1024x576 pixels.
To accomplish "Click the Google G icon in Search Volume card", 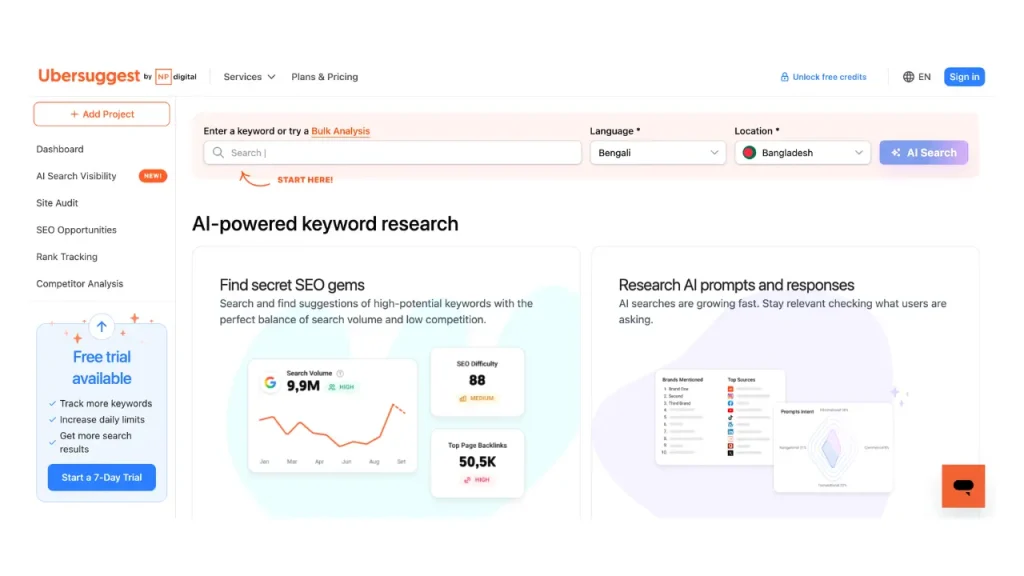I will 270,383.
